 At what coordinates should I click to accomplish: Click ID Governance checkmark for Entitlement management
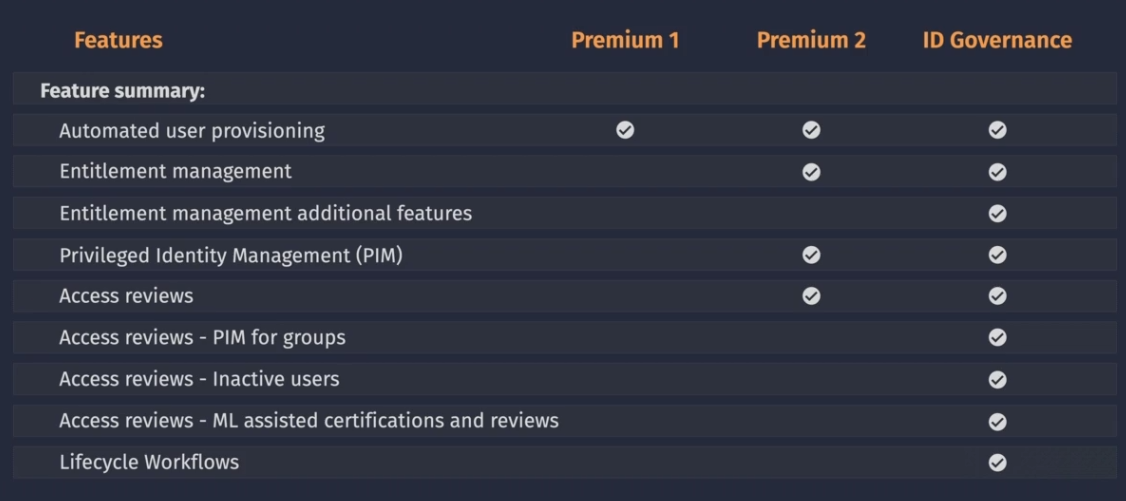point(997,172)
